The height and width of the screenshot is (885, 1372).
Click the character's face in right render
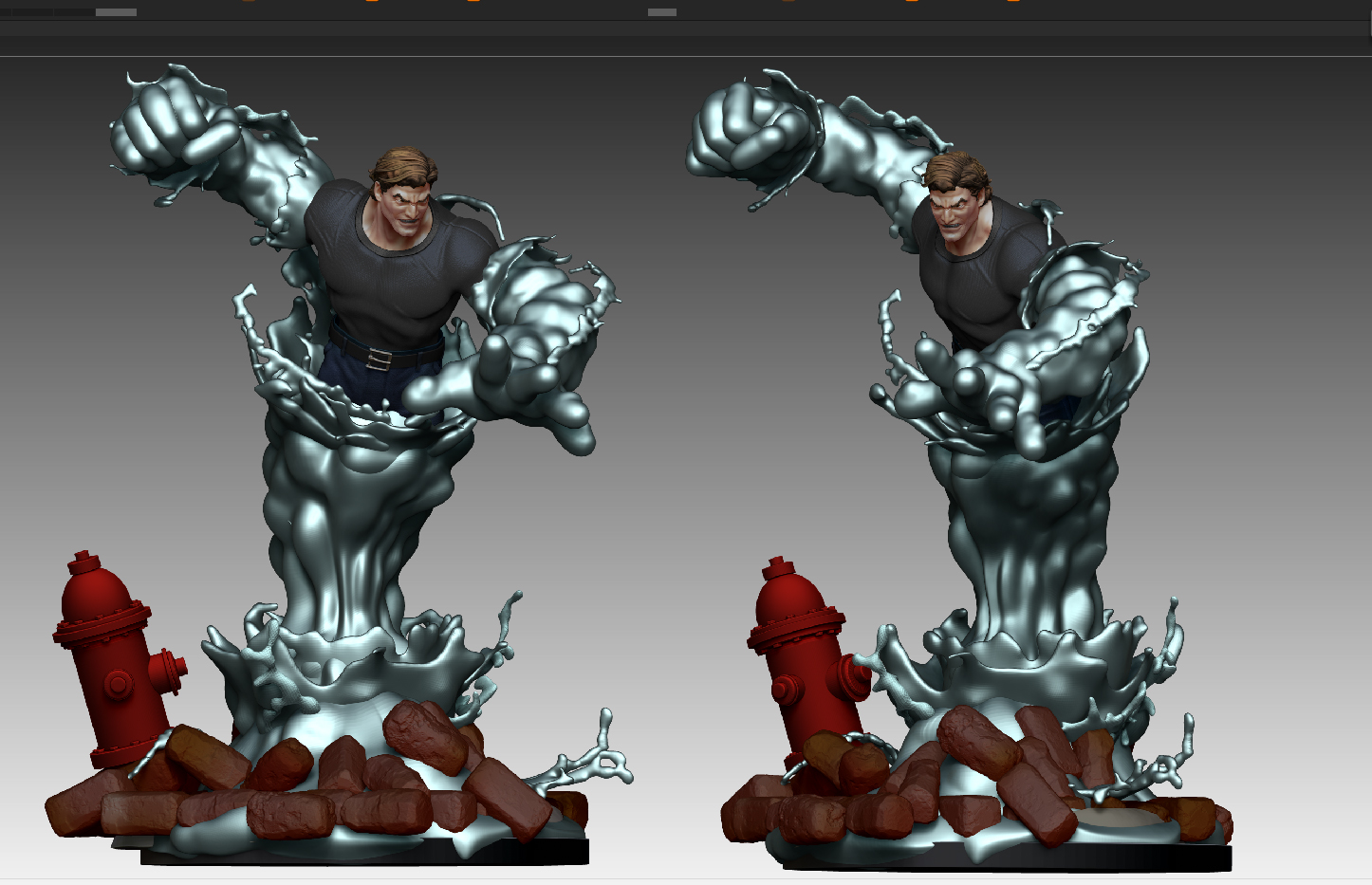pos(956,213)
